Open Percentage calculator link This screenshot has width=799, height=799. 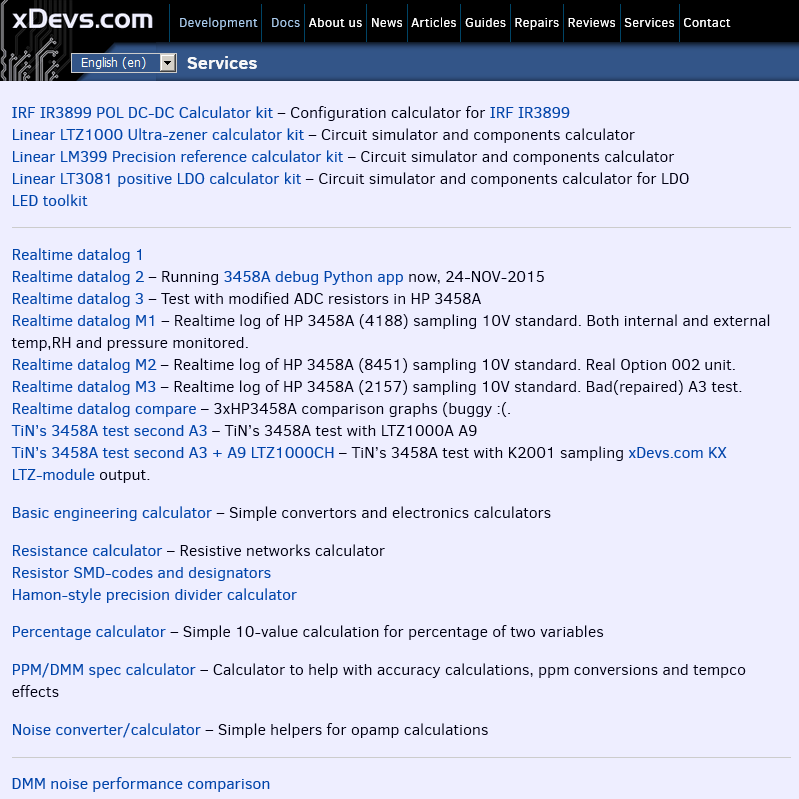point(89,632)
